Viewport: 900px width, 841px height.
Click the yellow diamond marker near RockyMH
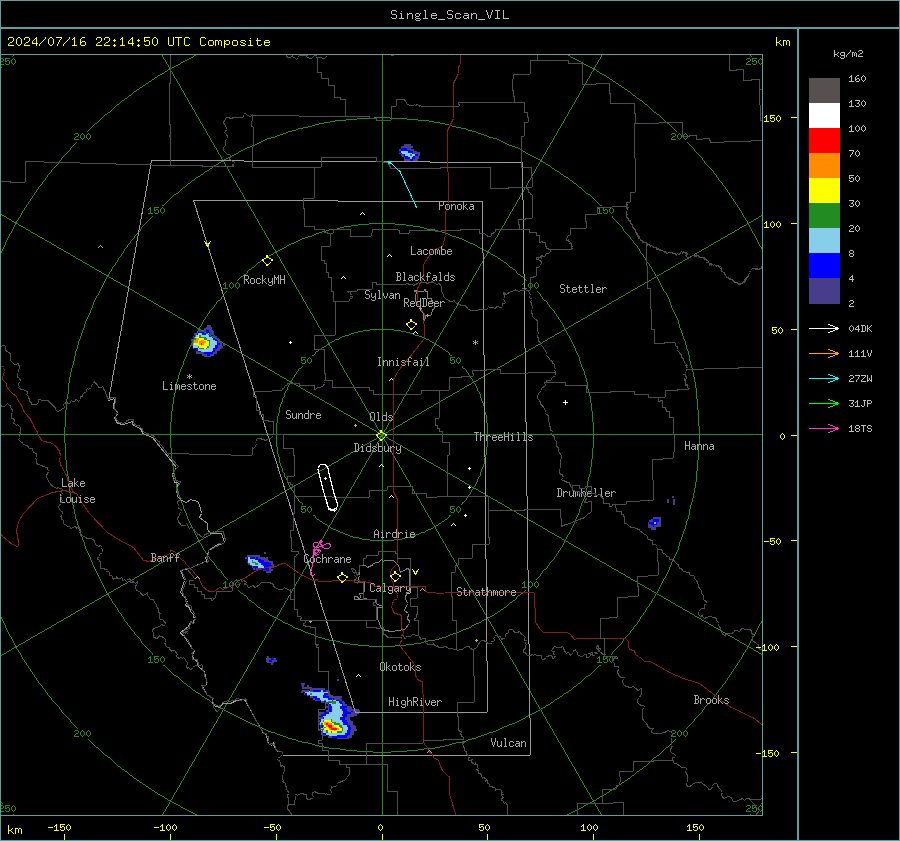point(267,261)
